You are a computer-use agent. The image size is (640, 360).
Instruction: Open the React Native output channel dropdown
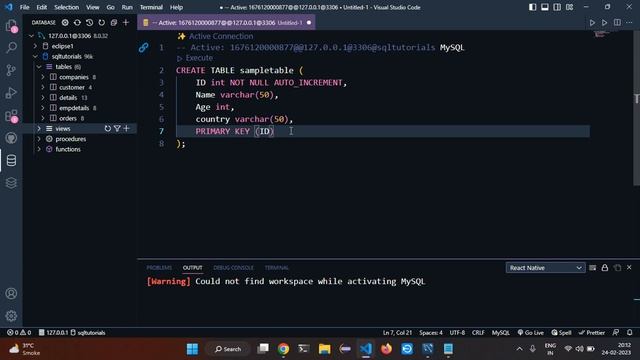[545, 268]
